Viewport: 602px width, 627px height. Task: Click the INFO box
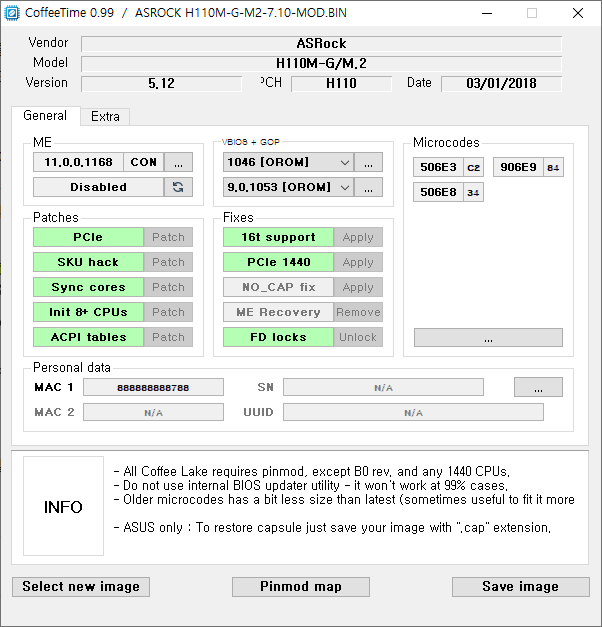[63, 506]
